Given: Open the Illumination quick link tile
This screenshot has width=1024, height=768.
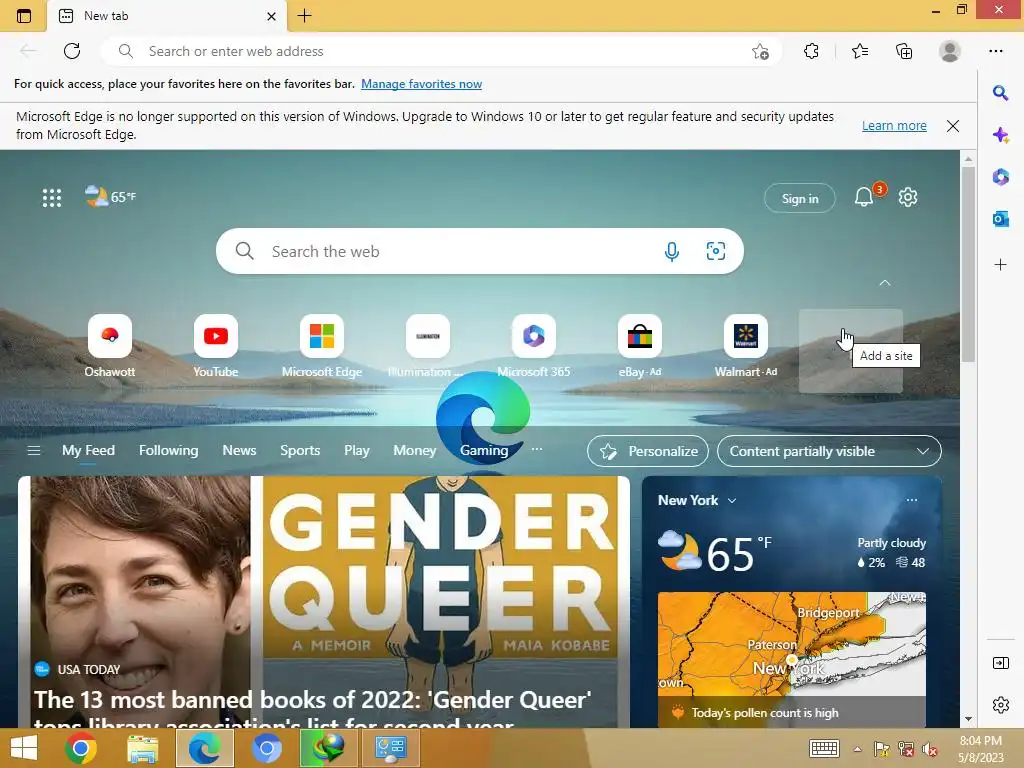Looking at the screenshot, I should tap(428, 346).
